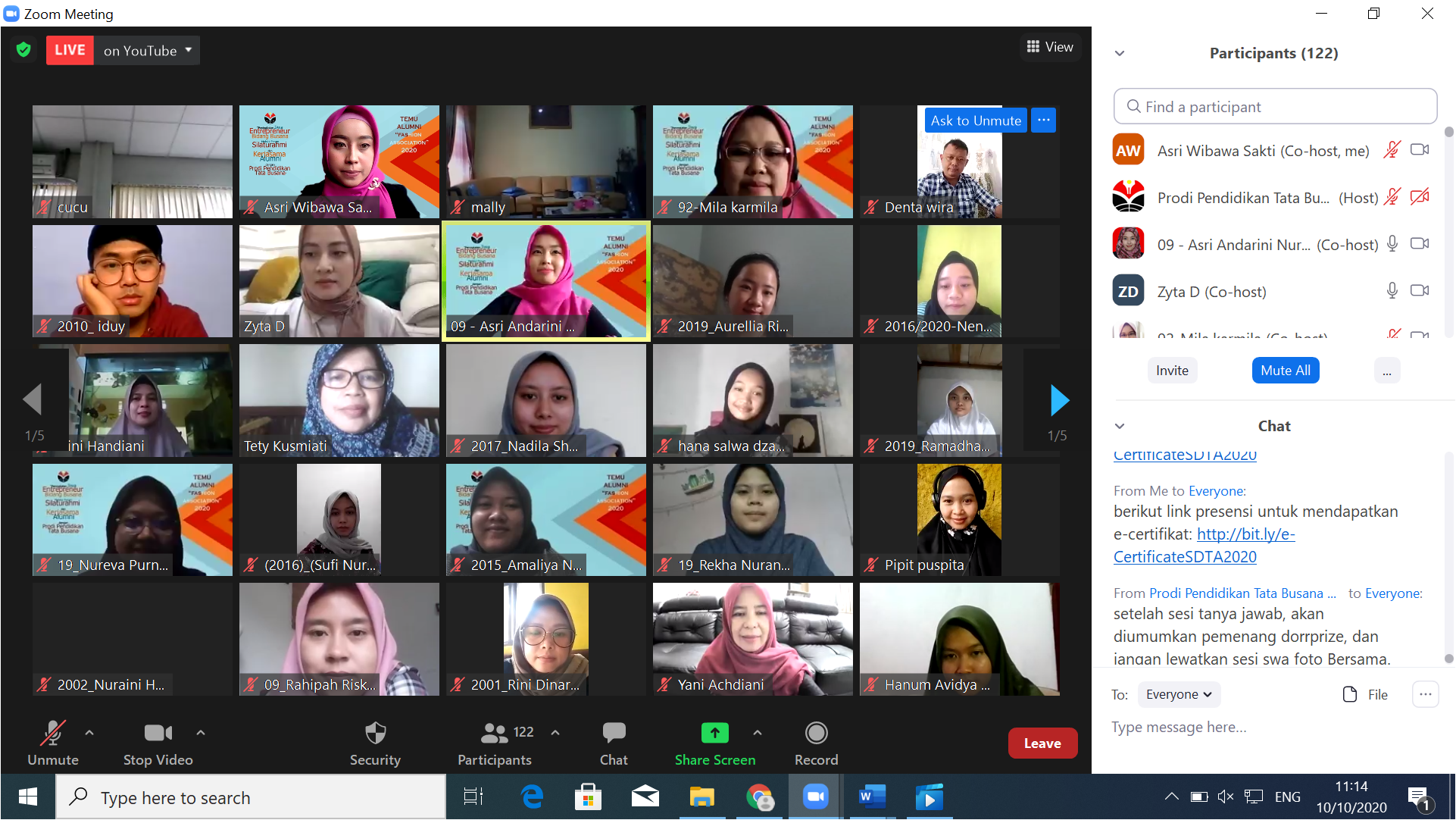
Task: Open participants more options ellipsis button
Action: point(1386,371)
